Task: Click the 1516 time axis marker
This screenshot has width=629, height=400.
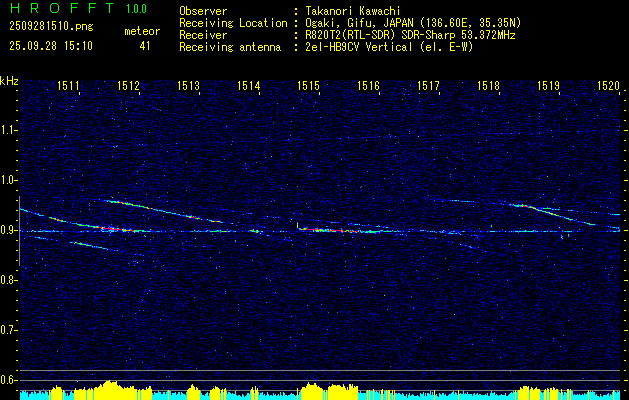Action: tap(368, 85)
